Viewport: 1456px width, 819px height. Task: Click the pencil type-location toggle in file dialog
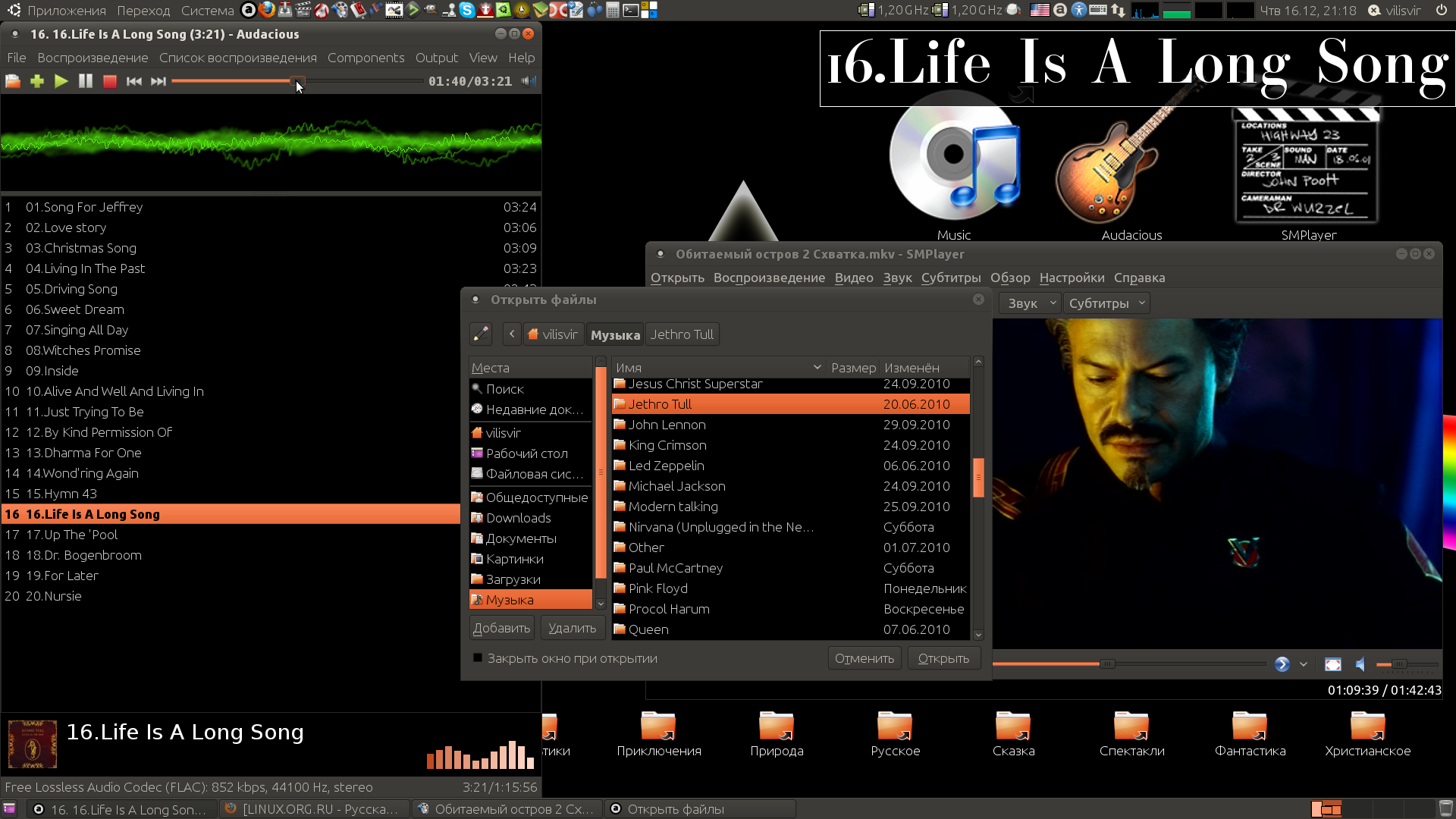[x=482, y=334]
